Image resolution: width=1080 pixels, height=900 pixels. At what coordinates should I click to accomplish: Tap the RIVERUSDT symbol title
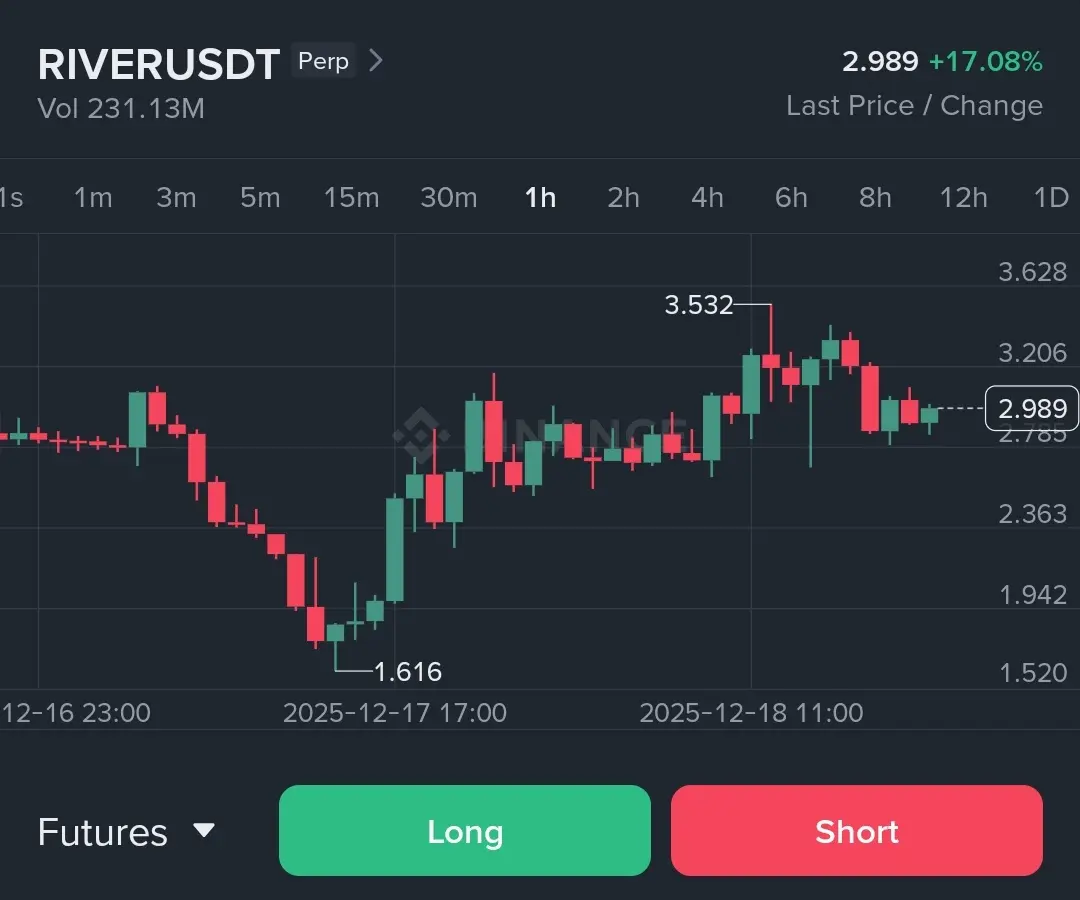click(158, 65)
